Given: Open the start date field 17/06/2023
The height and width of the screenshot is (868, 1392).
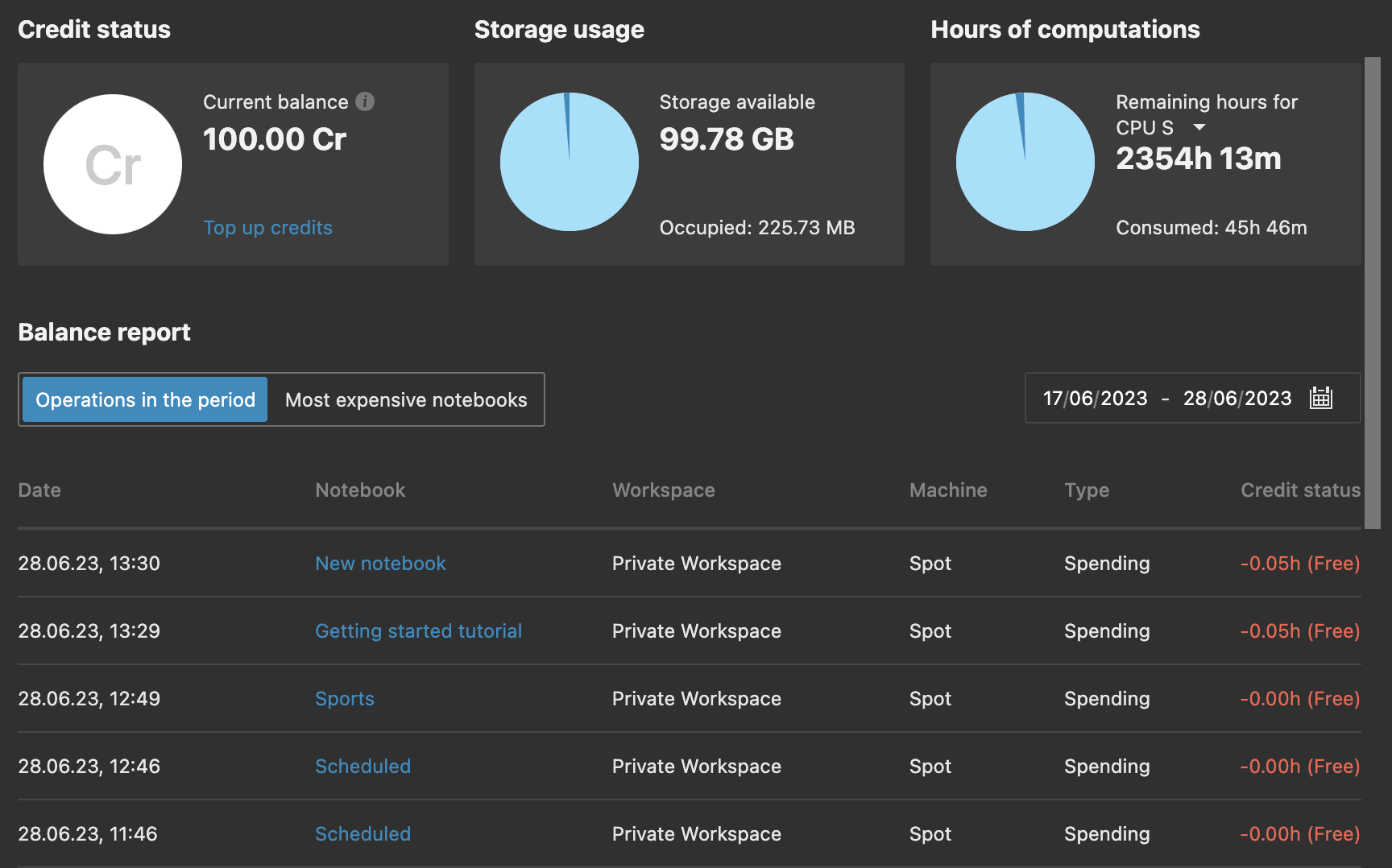Looking at the screenshot, I should click(x=1094, y=398).
